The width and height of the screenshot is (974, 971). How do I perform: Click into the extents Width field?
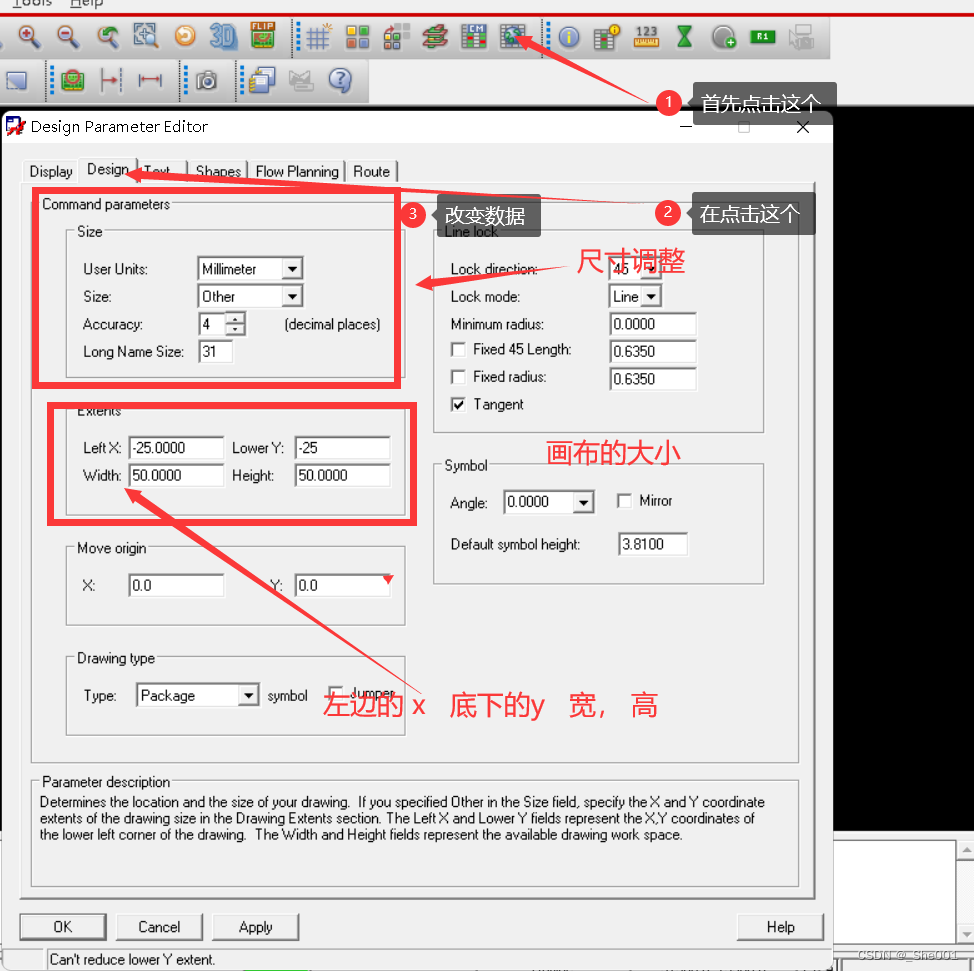click(x=176, y=476)
